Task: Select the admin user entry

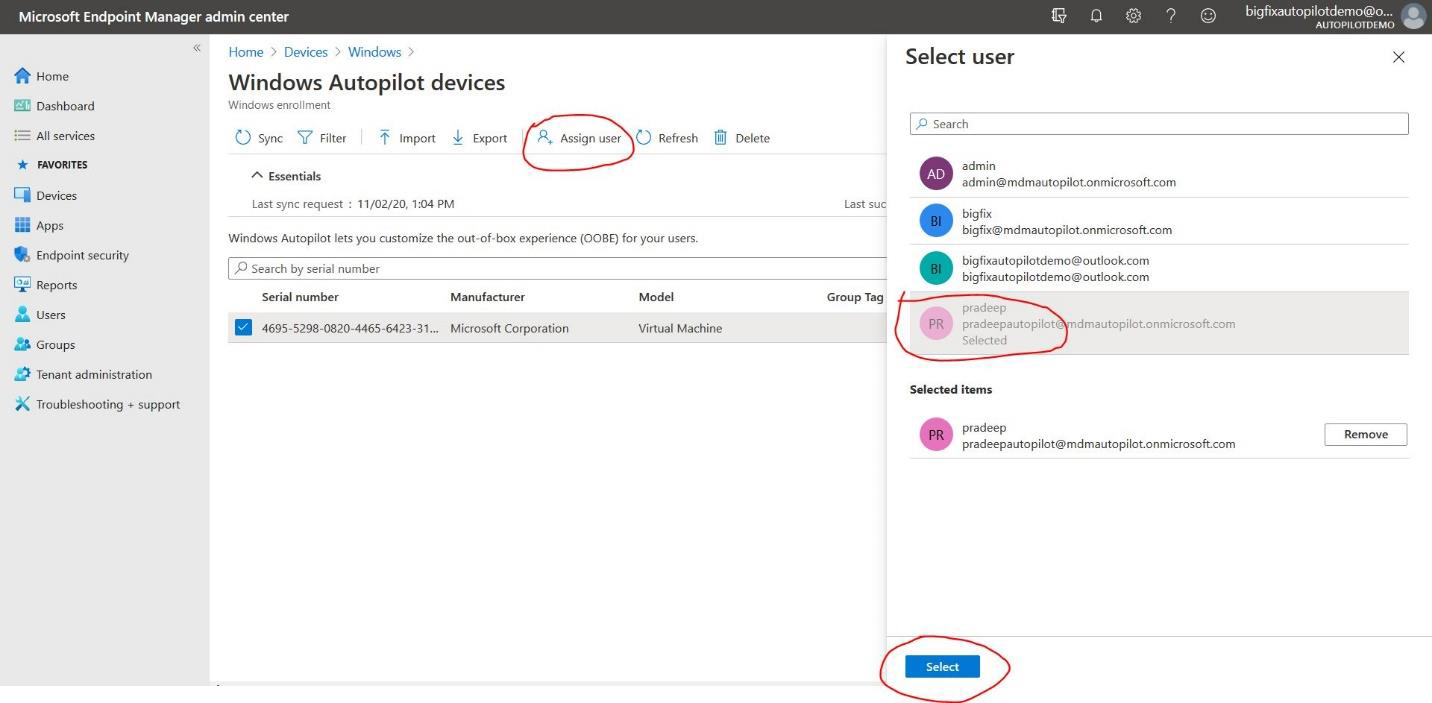Action: (1159, 174)
